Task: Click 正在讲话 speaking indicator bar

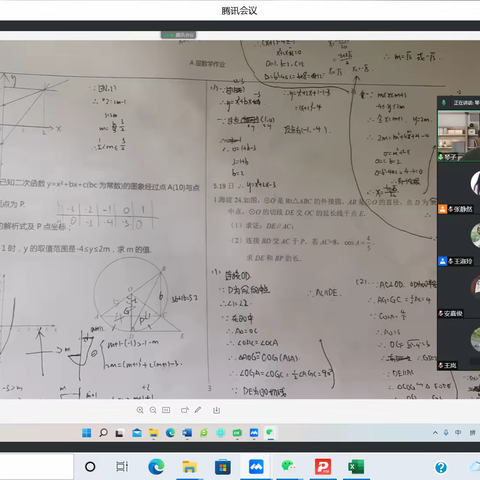Action: coord(459,103)
